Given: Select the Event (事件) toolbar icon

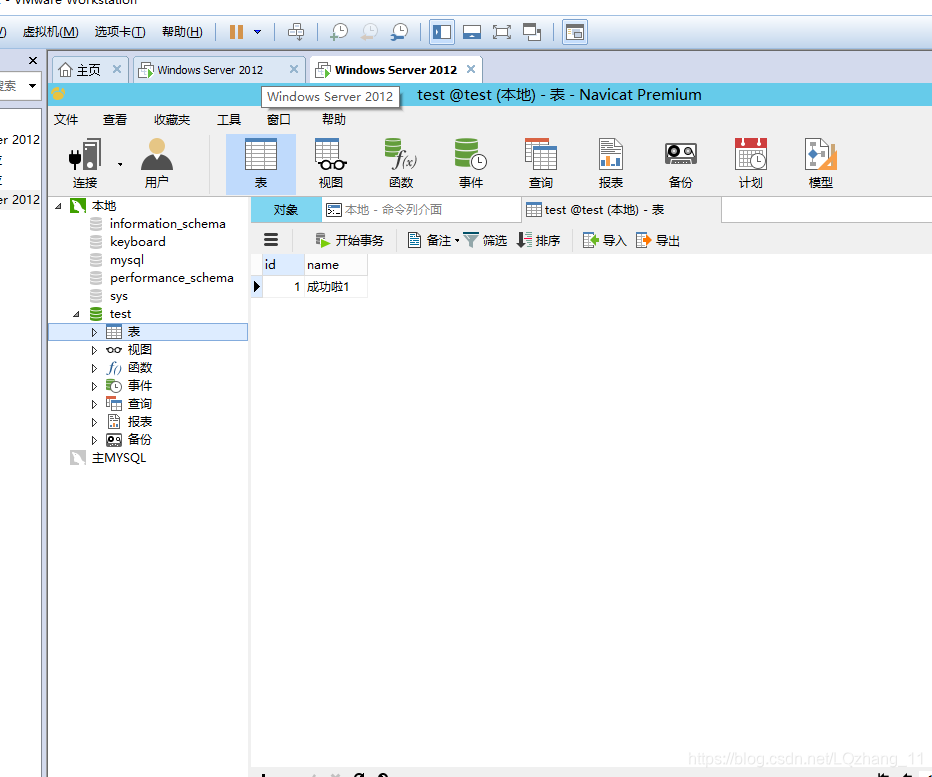Looking at the screenshot, I should pyautogui.click(x=471, y=163).
